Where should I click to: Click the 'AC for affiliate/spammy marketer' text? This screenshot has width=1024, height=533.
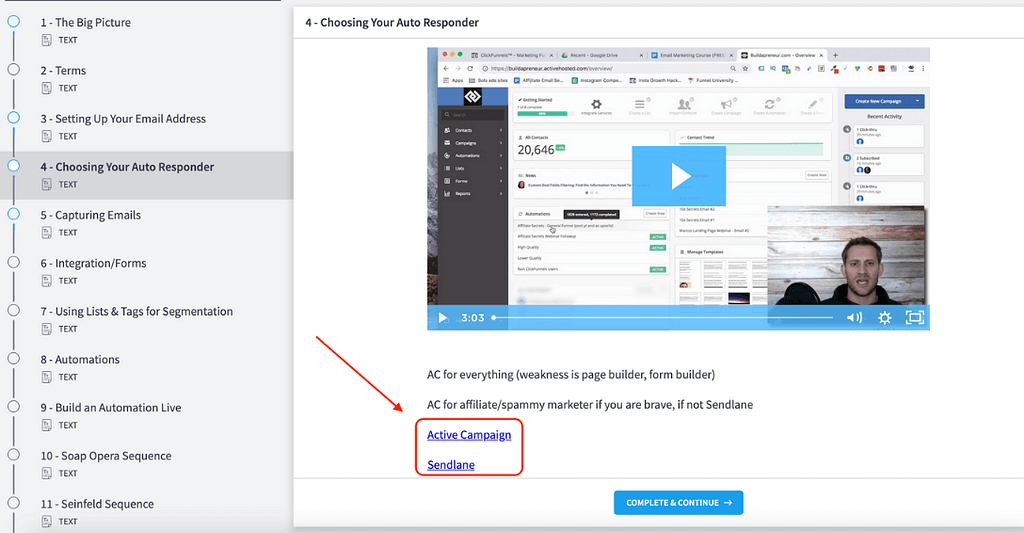coord(590,405)
